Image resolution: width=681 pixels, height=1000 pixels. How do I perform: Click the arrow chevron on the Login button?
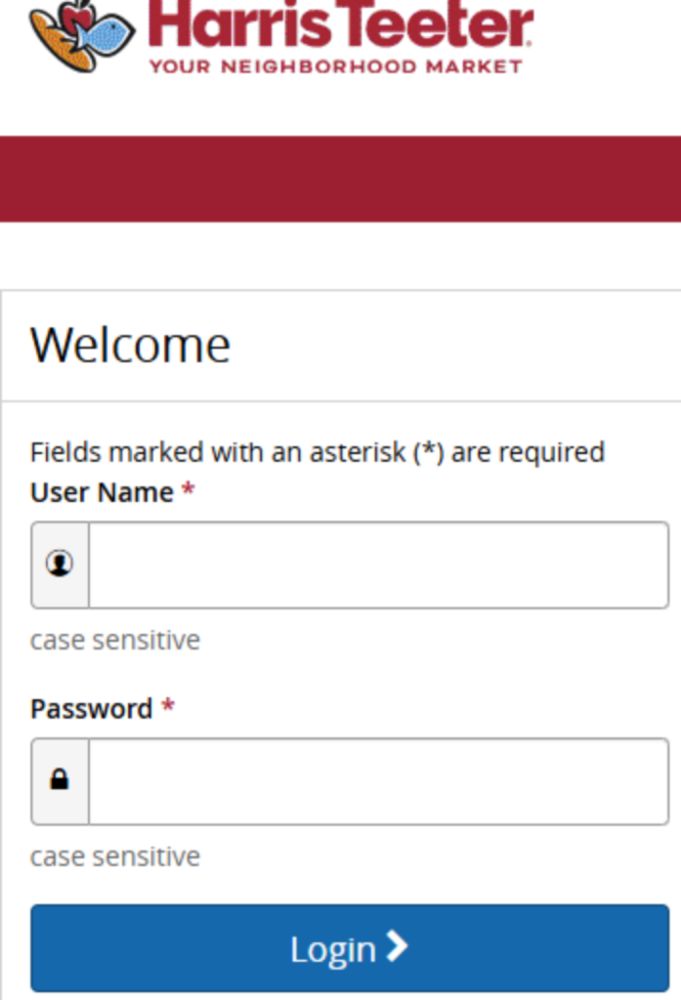pos(398,947)
